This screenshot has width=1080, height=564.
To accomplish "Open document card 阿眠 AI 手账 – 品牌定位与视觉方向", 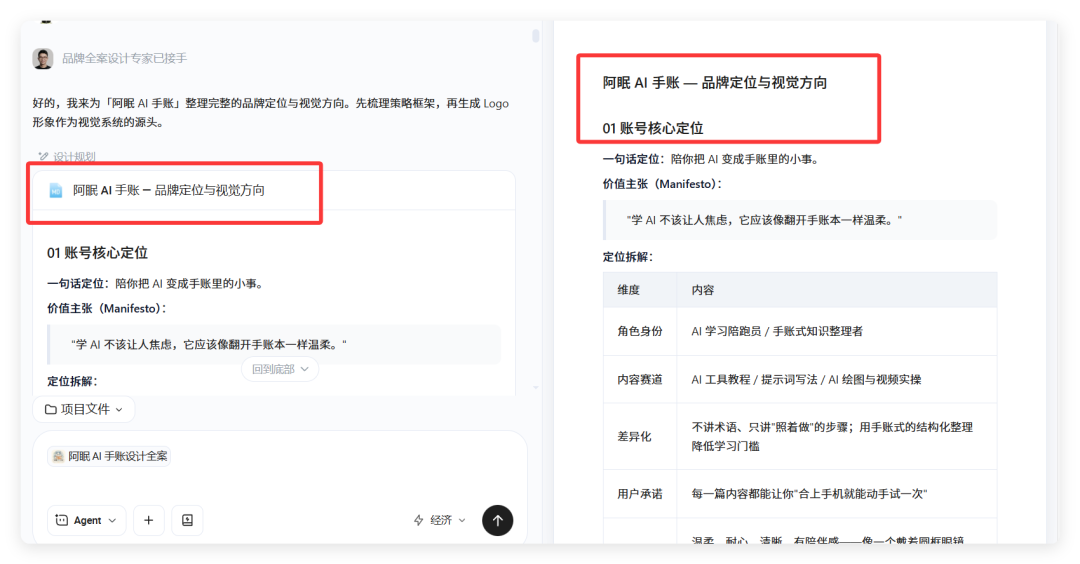I will point(274,191).
